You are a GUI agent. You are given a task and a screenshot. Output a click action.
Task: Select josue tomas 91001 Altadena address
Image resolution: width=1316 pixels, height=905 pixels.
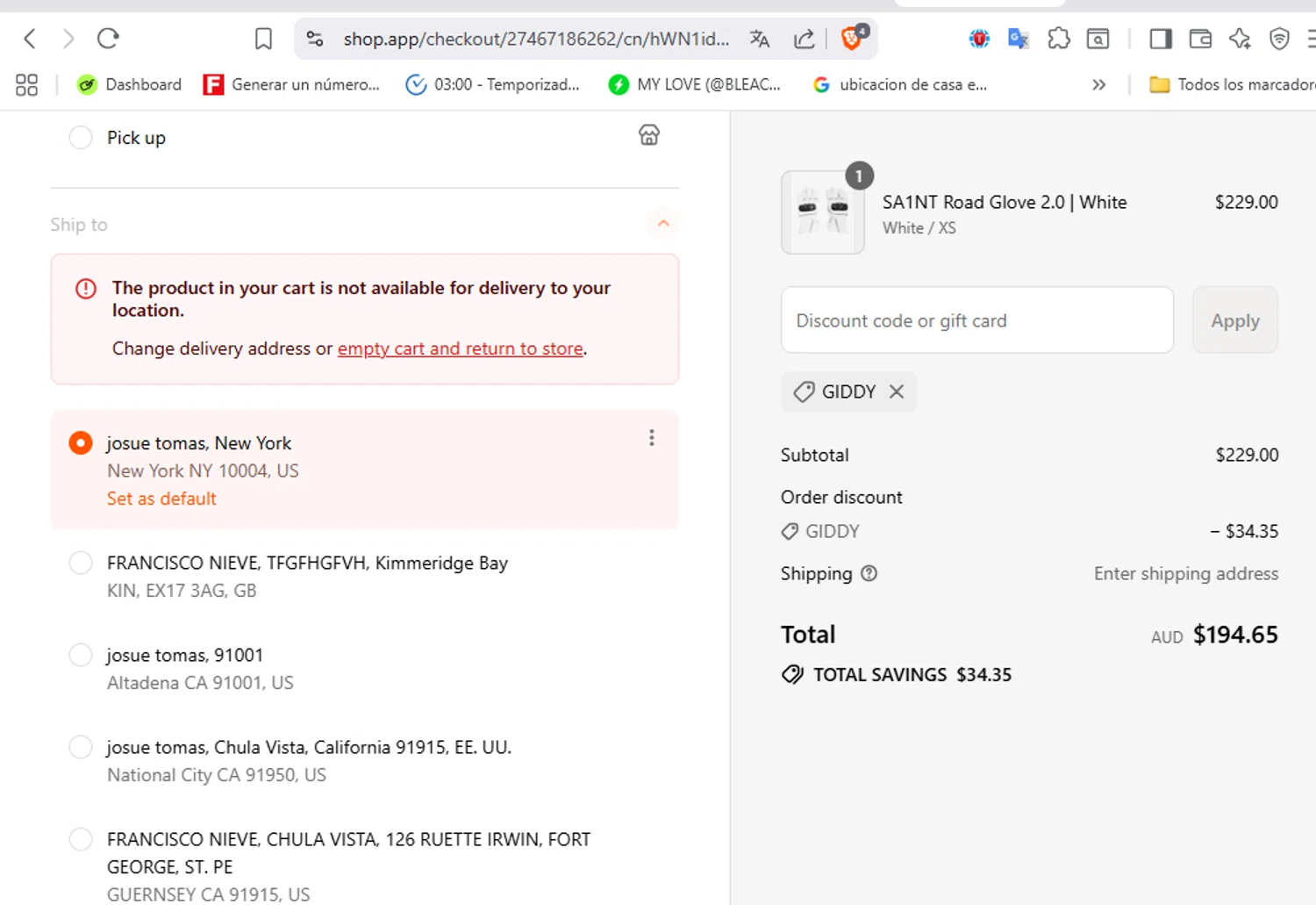point(81,655)
